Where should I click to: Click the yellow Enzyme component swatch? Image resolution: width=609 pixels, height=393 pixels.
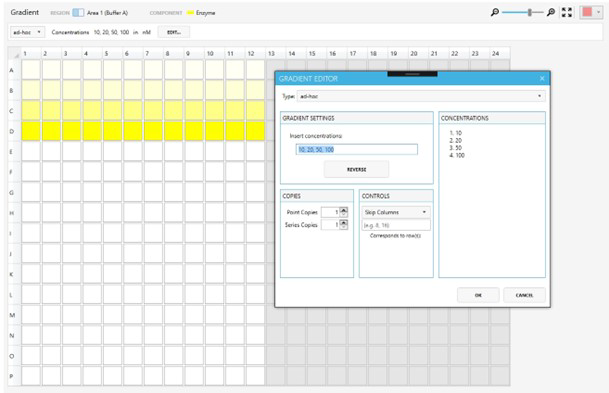(190, 12)
